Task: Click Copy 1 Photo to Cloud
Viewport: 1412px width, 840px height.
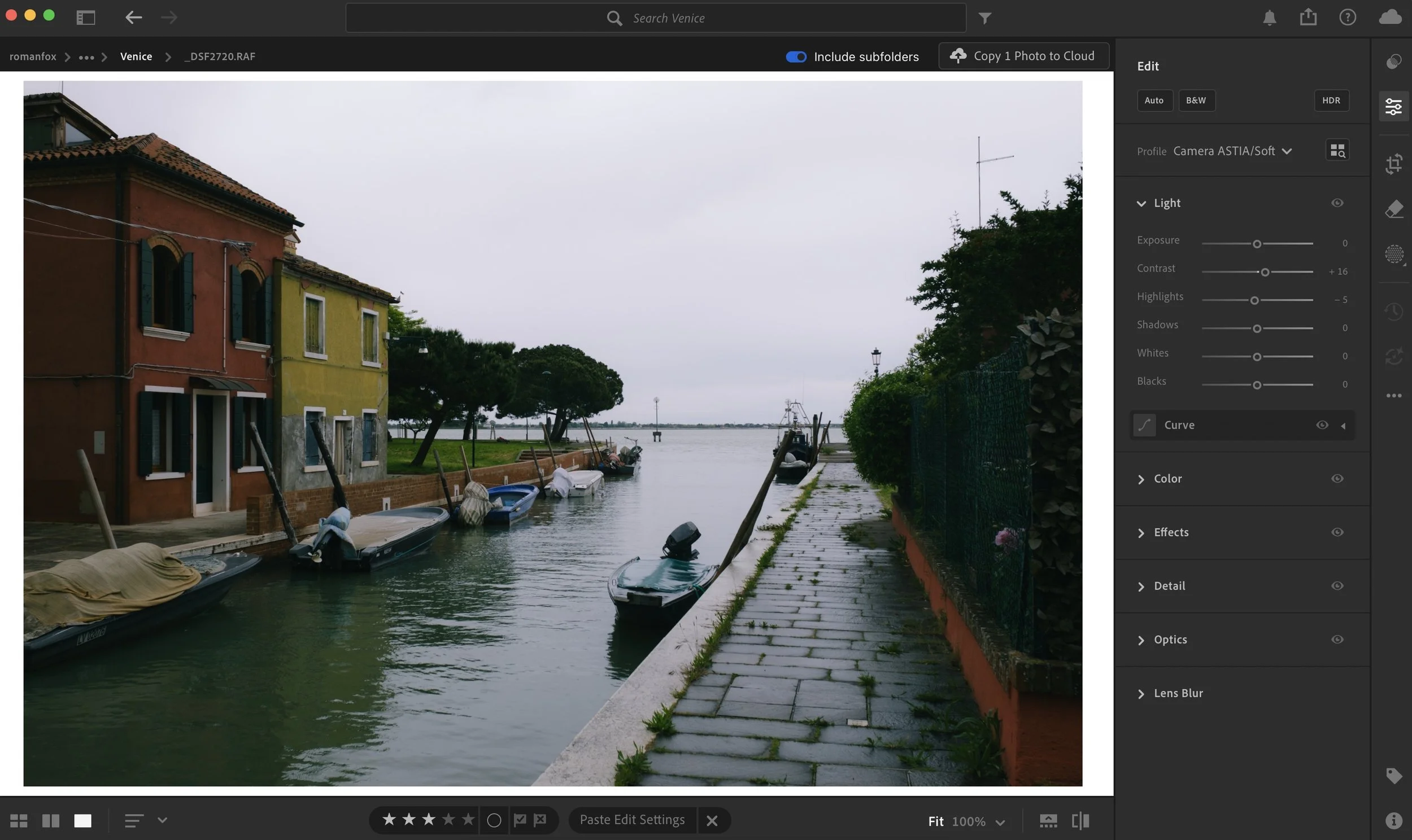Action: 1023,56
